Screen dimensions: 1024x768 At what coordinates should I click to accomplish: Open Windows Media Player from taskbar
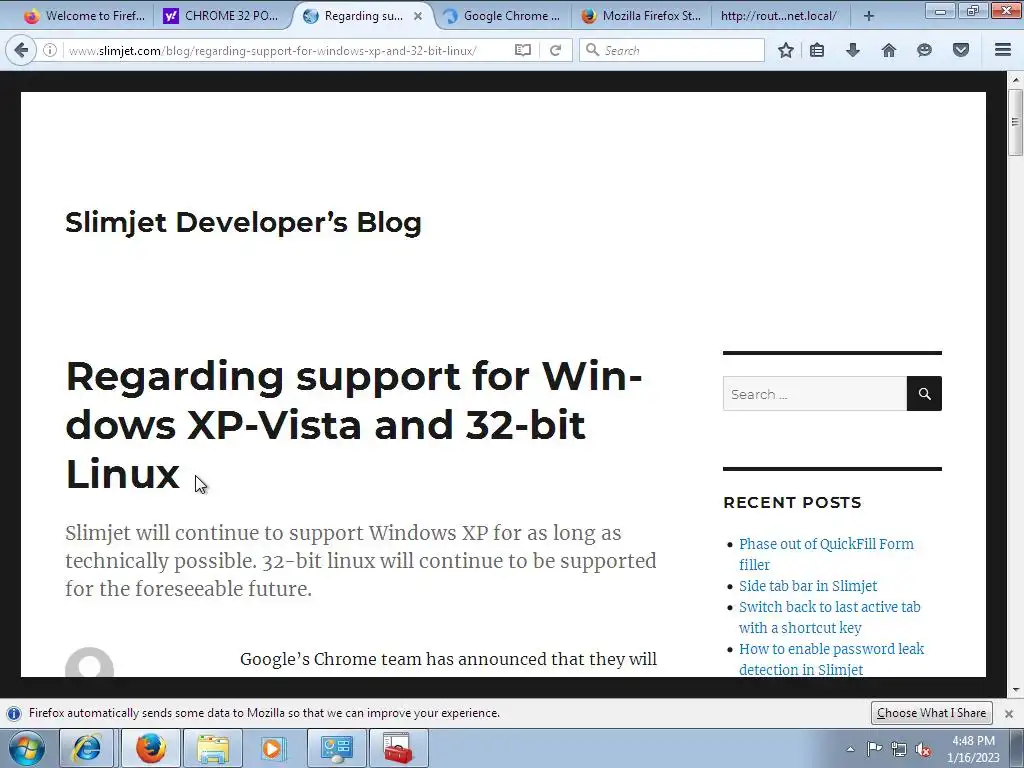(x=273, y=748)
